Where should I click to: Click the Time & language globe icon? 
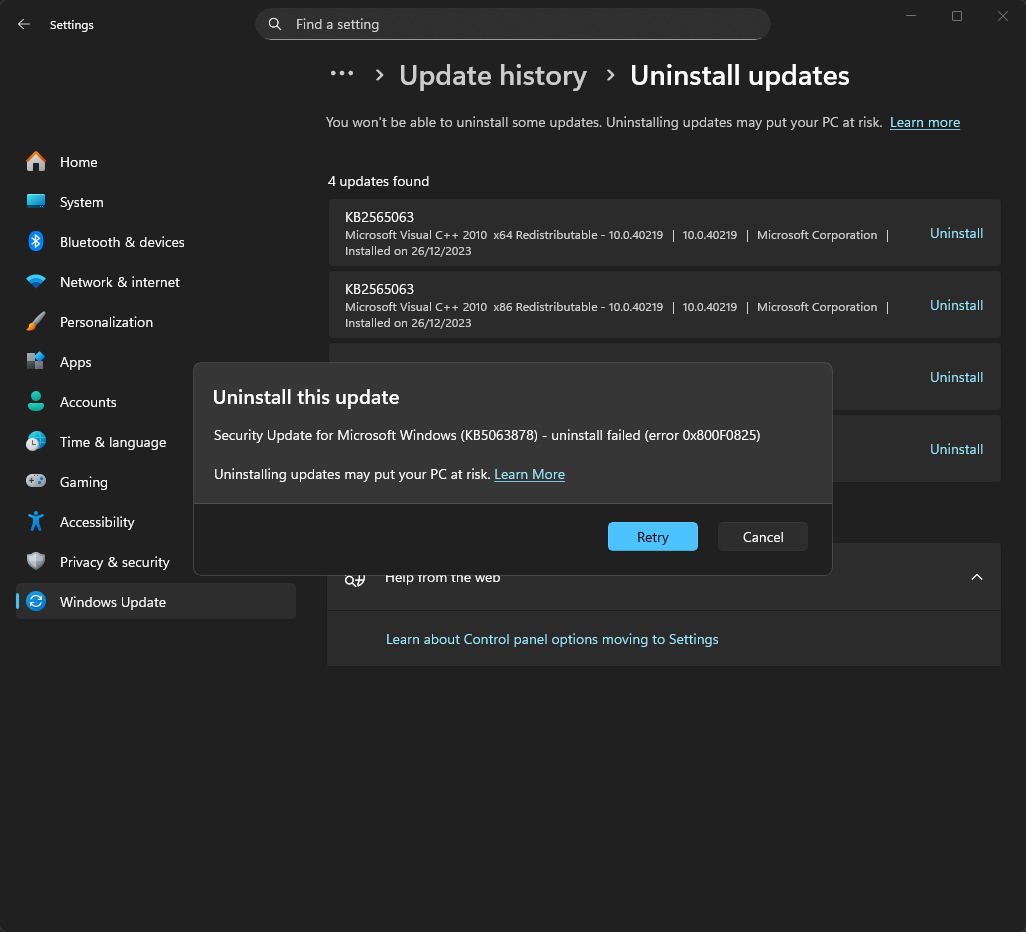coord(36,442)
